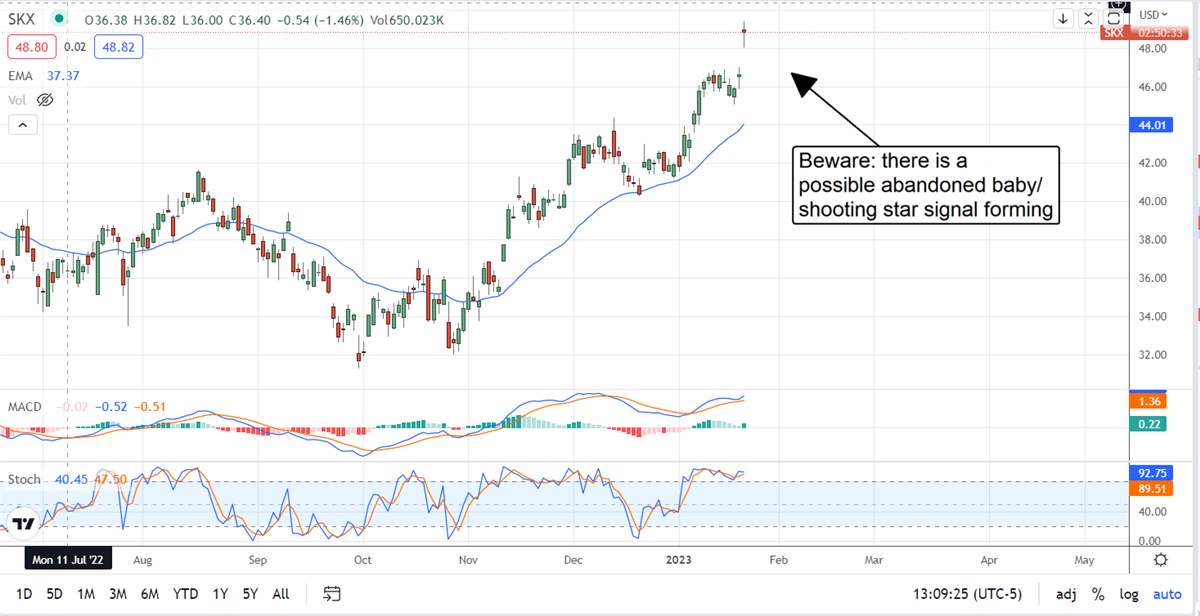Image resolution: width=1200 pixels, height=616 pixels.
Task: Click the TradingView logo watermark
Action: click(22, 522)
